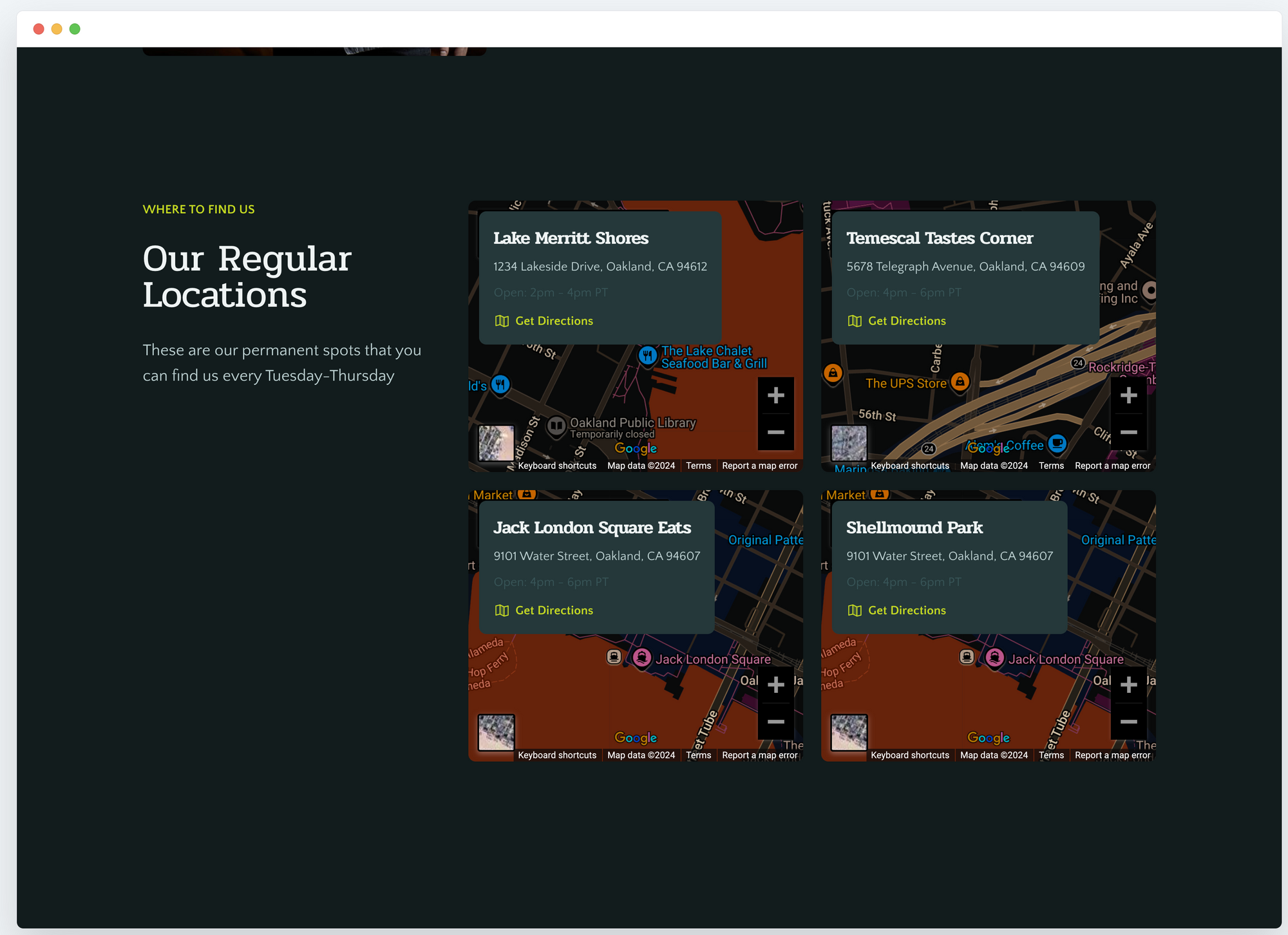Click the transit station icon on the Shellmound Park map

click(x=967, y=657)
